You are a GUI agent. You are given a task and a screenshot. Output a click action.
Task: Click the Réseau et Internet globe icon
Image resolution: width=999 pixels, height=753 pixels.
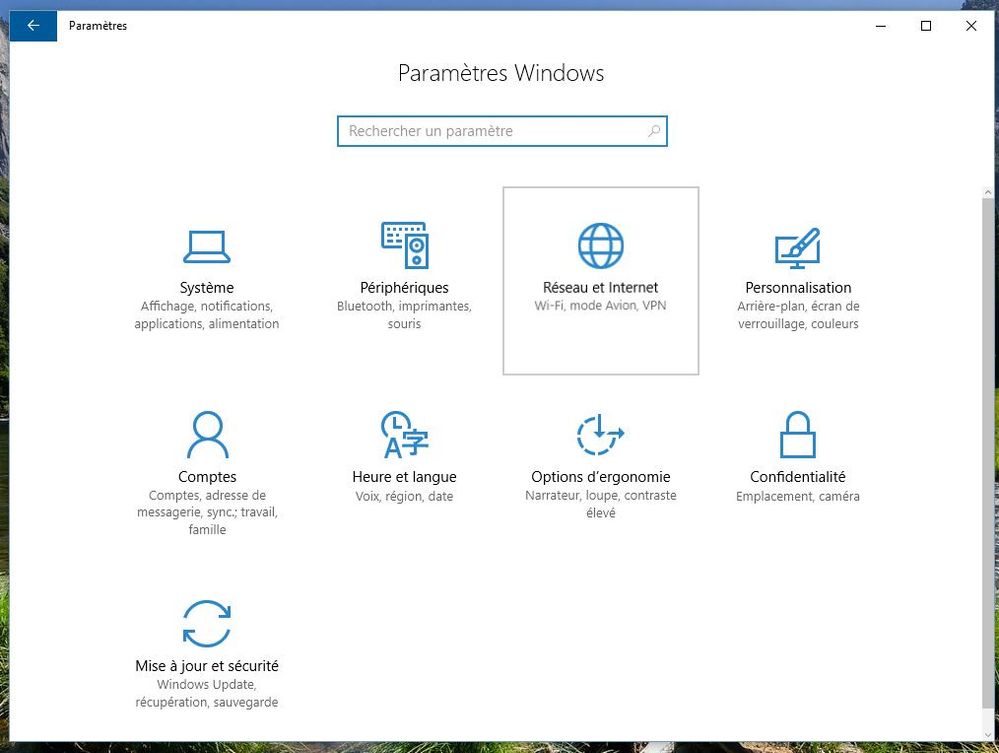600,246
